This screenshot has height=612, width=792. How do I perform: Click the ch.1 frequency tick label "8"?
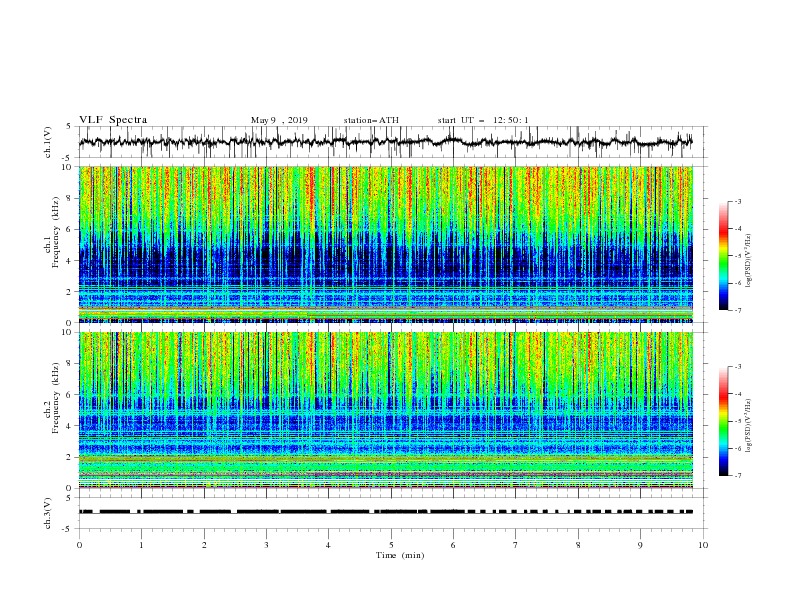[x=69, y=198]
